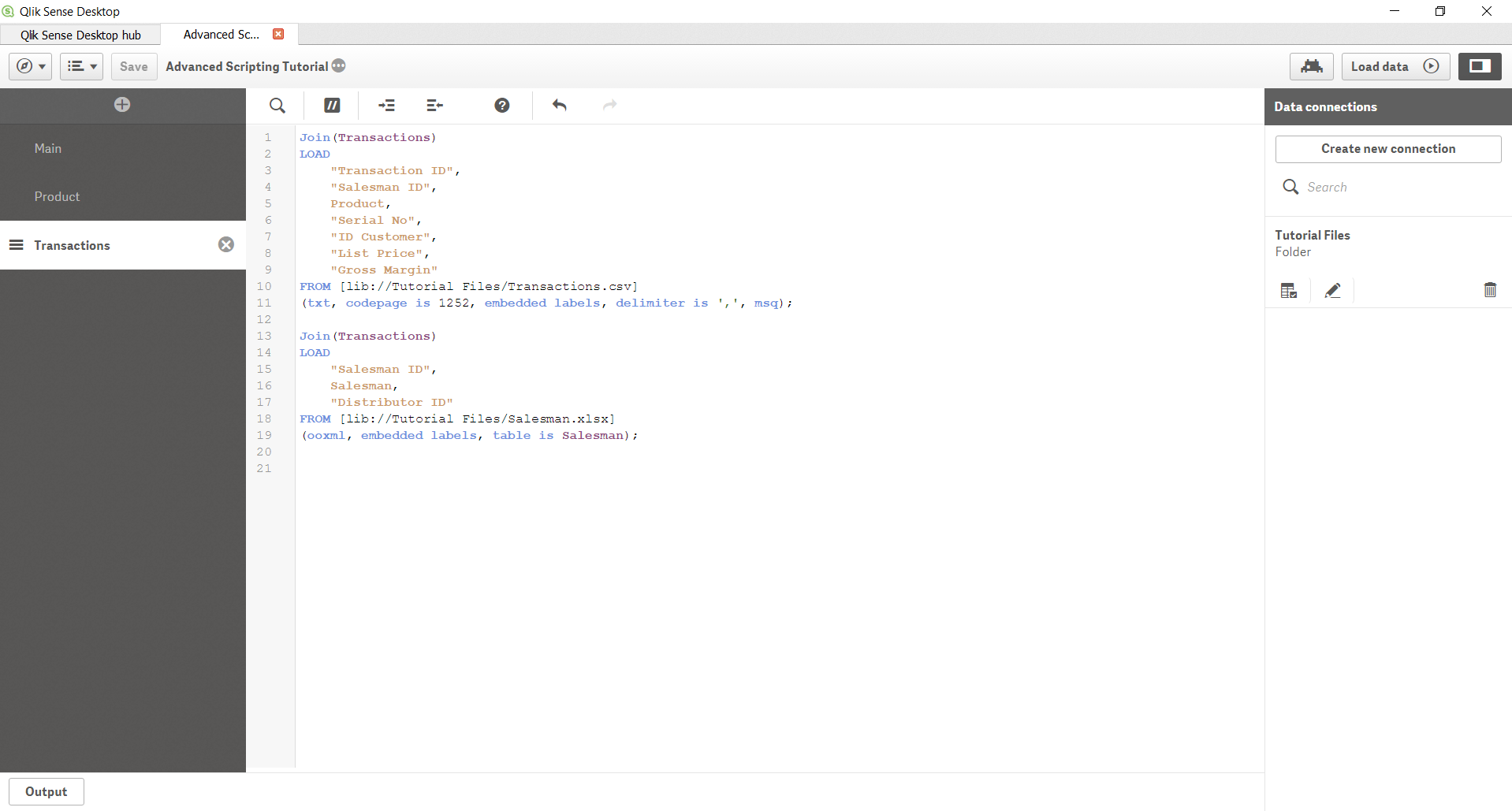The height and width of the screenshot is (811, 1512).
Task: Click the "Gross Margin" field line
Action: [x=383, y=270]
